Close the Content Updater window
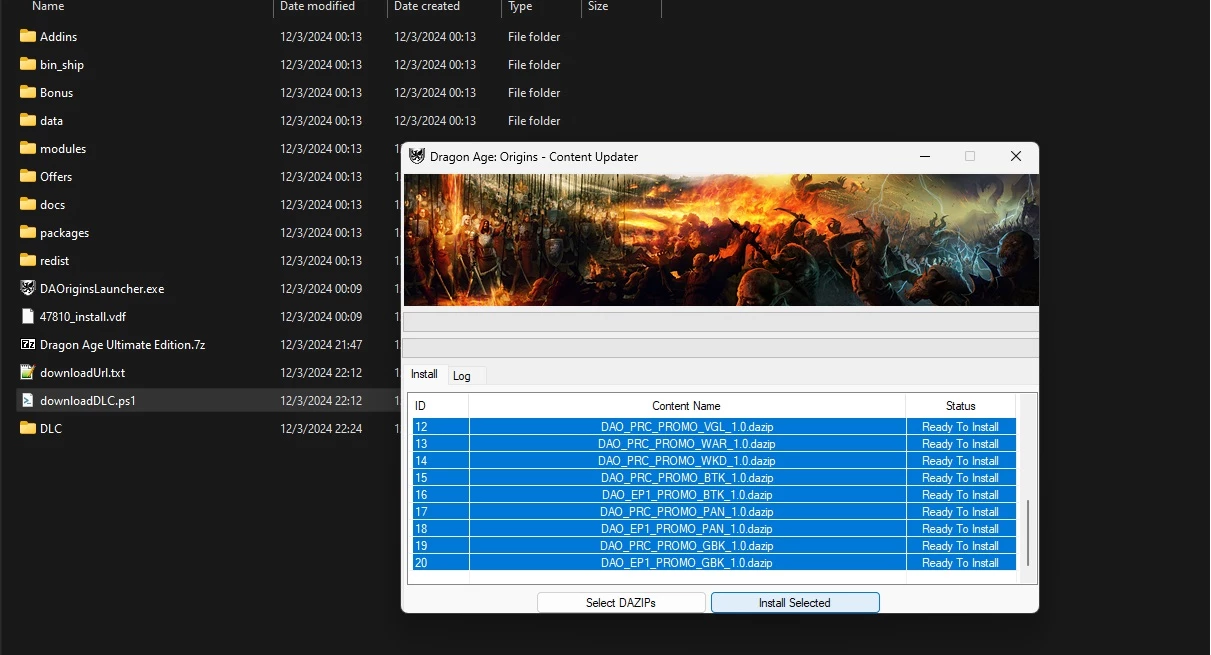1211x655 pixels. coord(1016,156)
